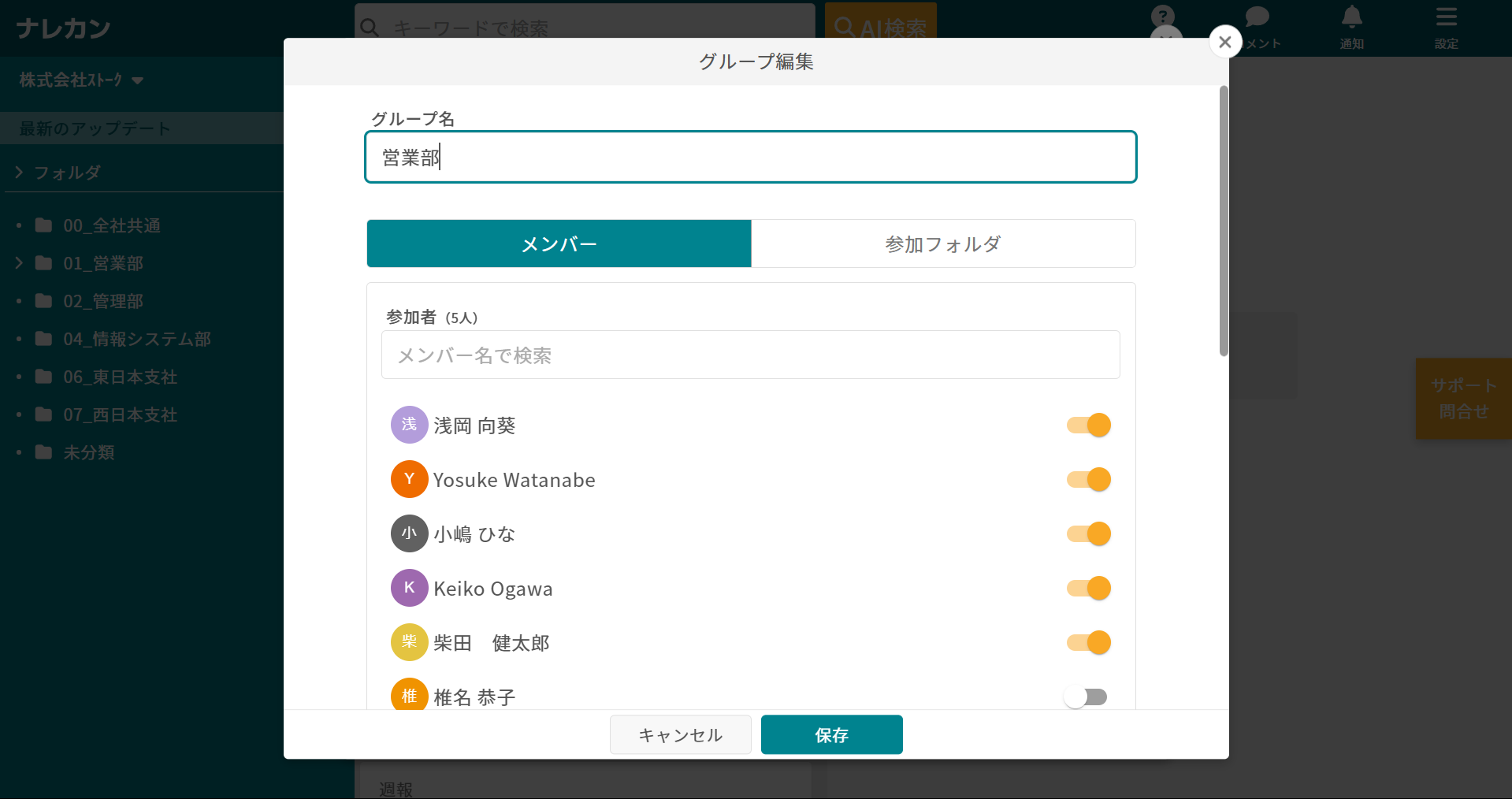Toggle membership for 小嶋 ひな

click(x=1089, y=534)
